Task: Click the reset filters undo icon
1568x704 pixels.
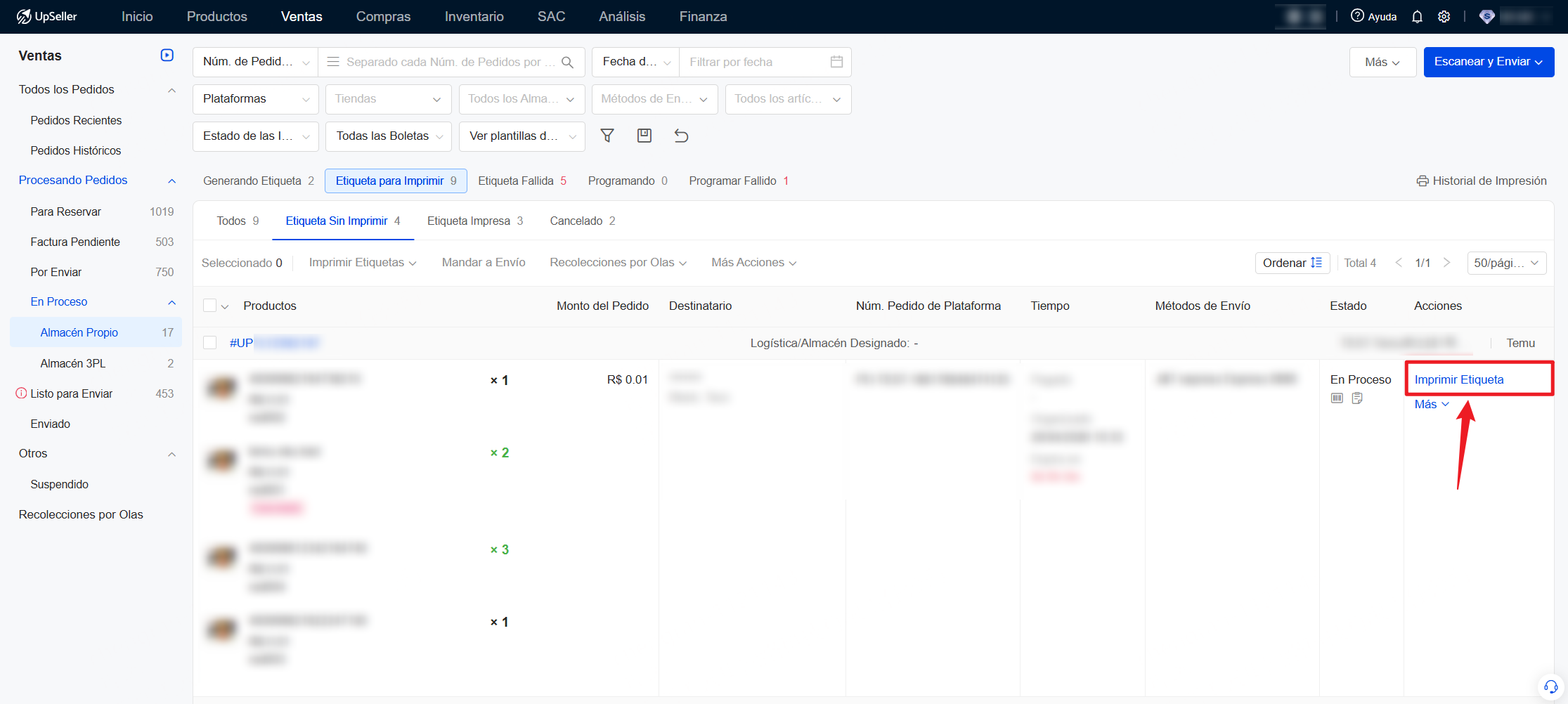Action: (681, 136)
